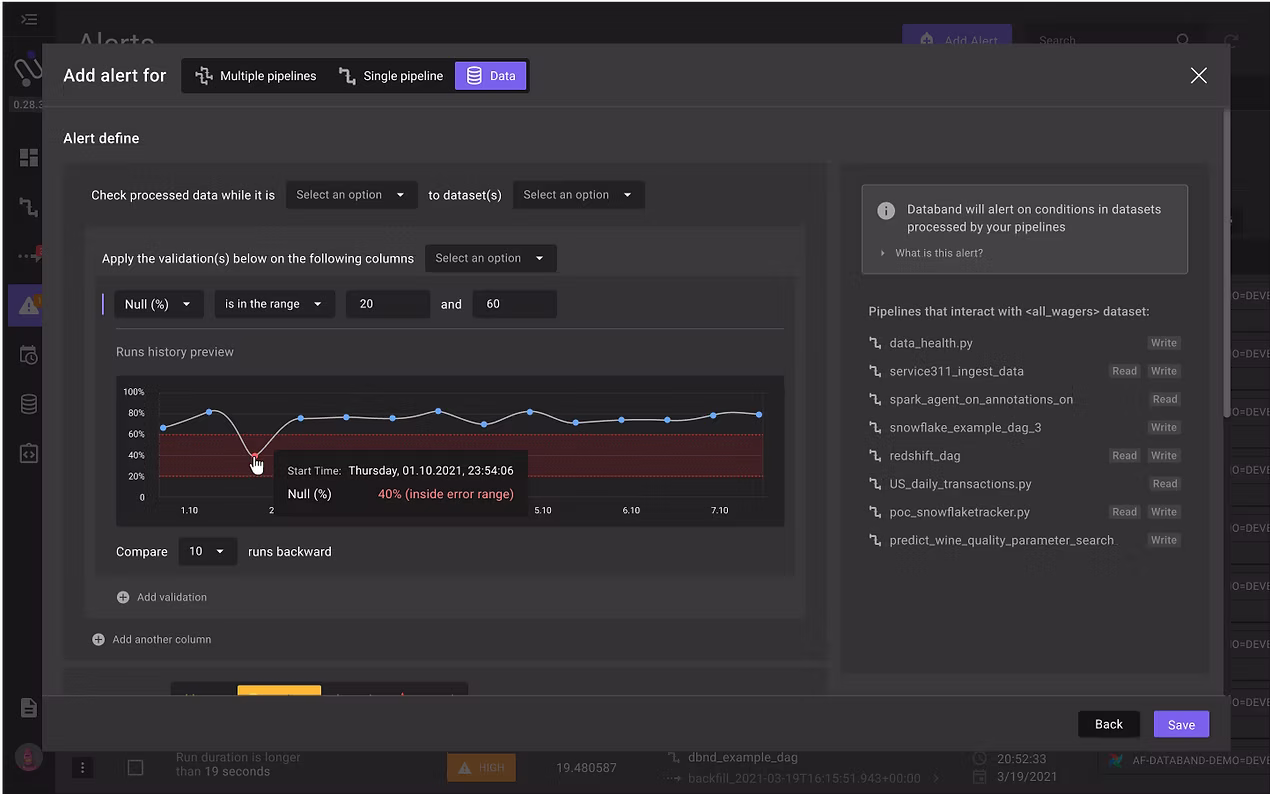Open the document icon at sidebar bottom
The height and width of the screenshot is (794, 1270).
[x=28, y=708]
